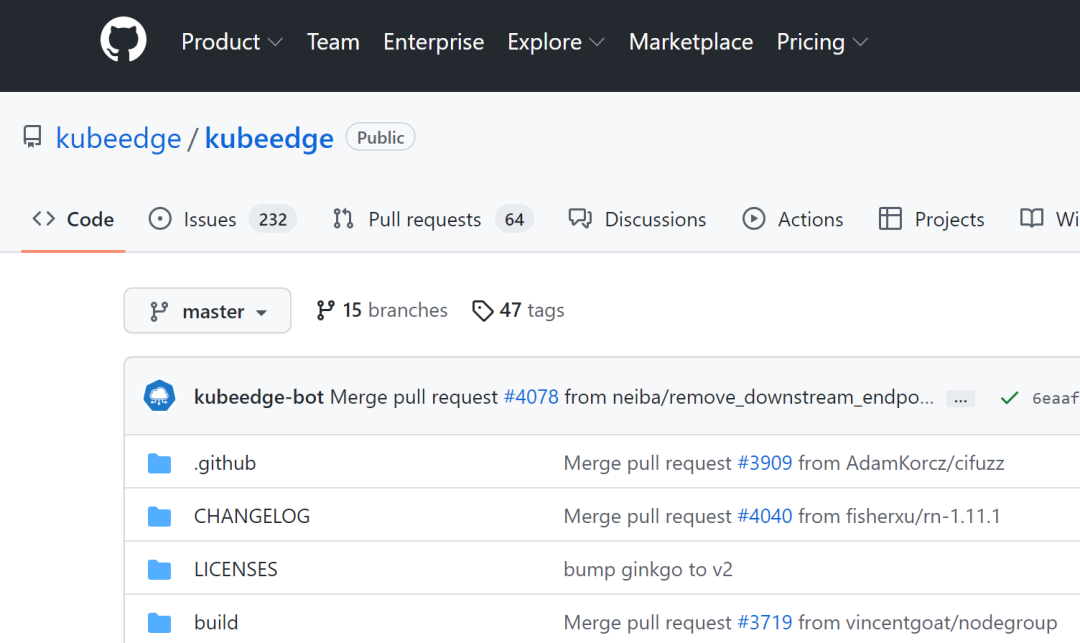Open the Pricing dropdown menu
The image size is (1080, 643).
(x=821, y=42)
